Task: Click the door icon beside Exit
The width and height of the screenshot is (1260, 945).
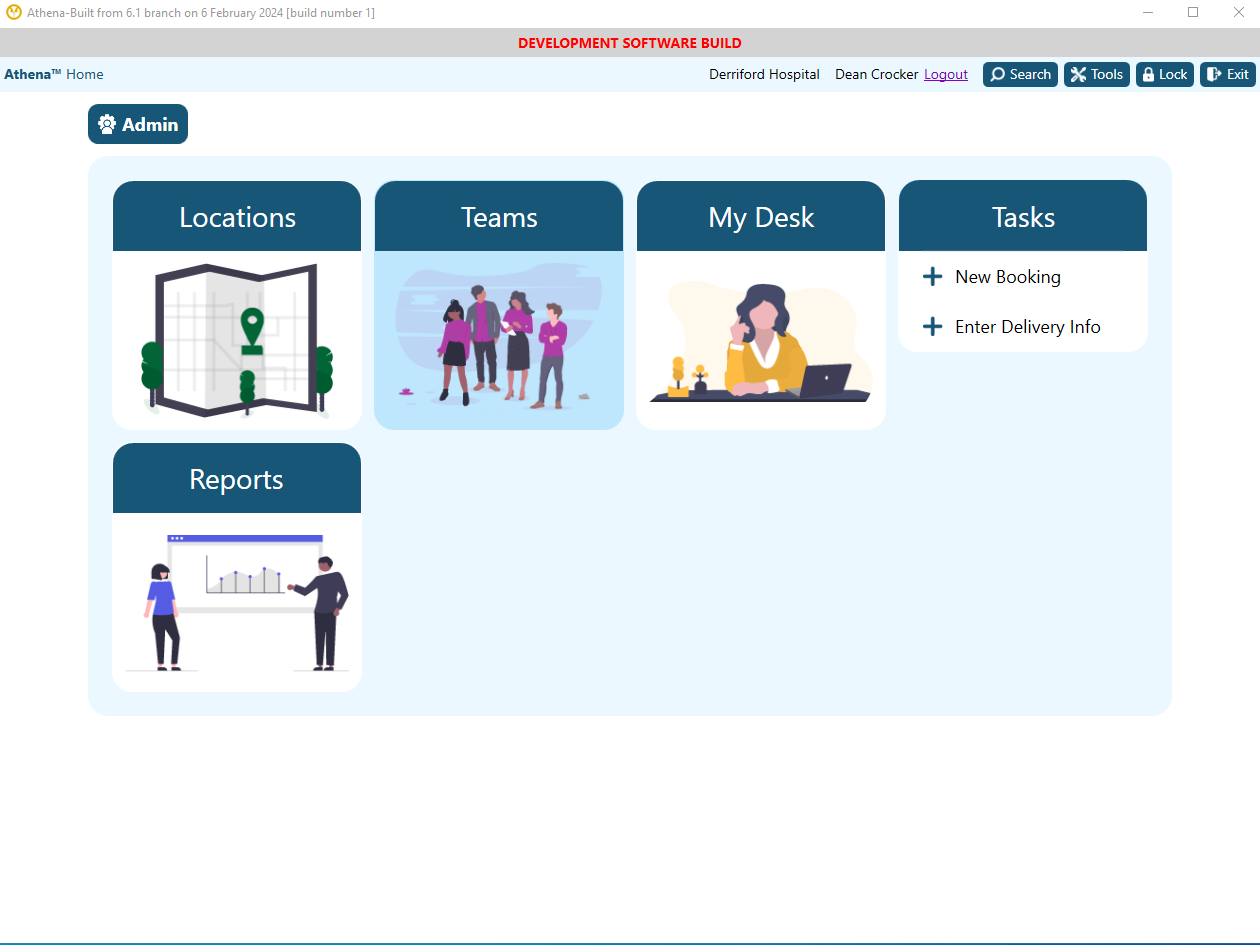Action: coord(1214,75)
